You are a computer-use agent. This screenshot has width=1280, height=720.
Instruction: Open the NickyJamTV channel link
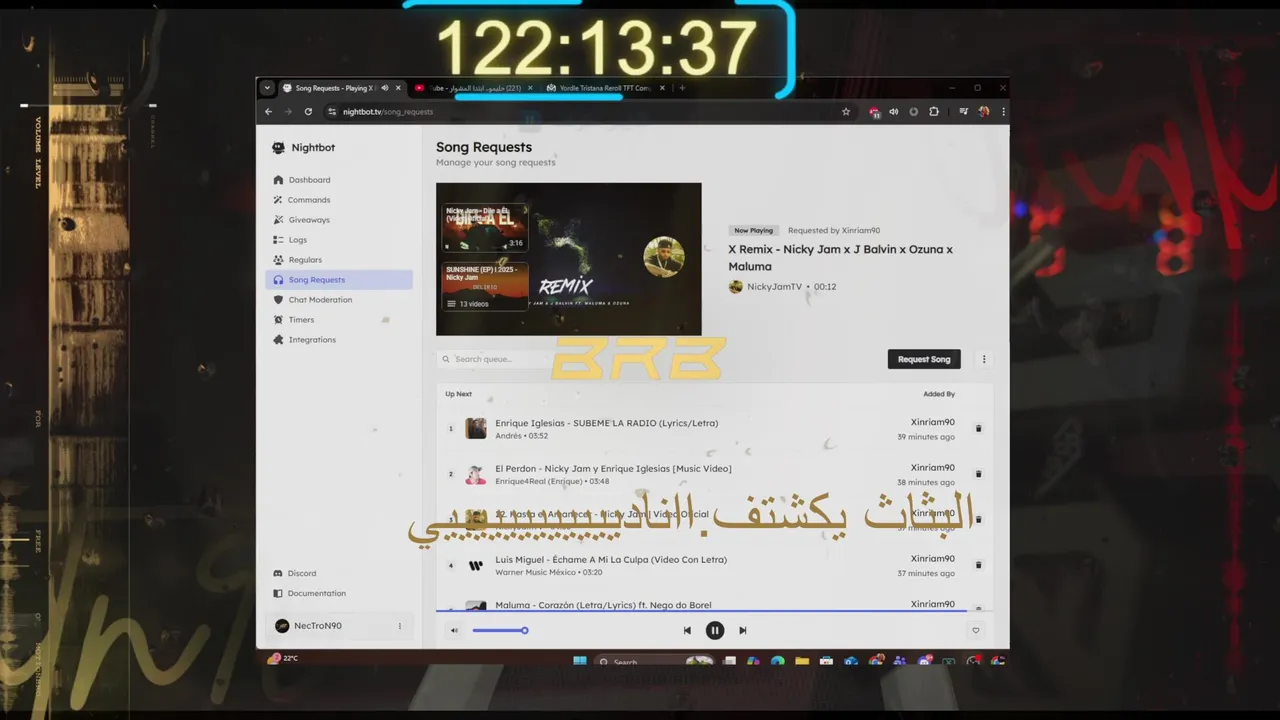tap(775, 287)
